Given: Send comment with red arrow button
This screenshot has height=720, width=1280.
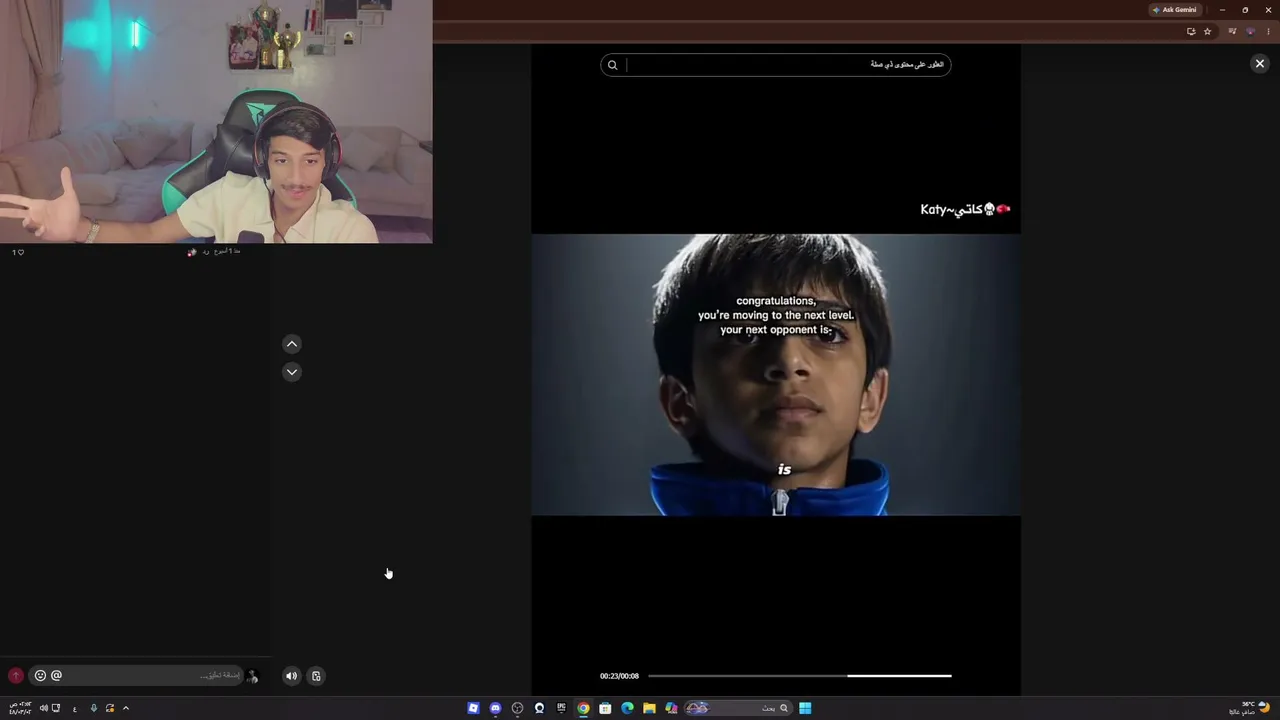Looking at the screenshot, I should 15,676.
